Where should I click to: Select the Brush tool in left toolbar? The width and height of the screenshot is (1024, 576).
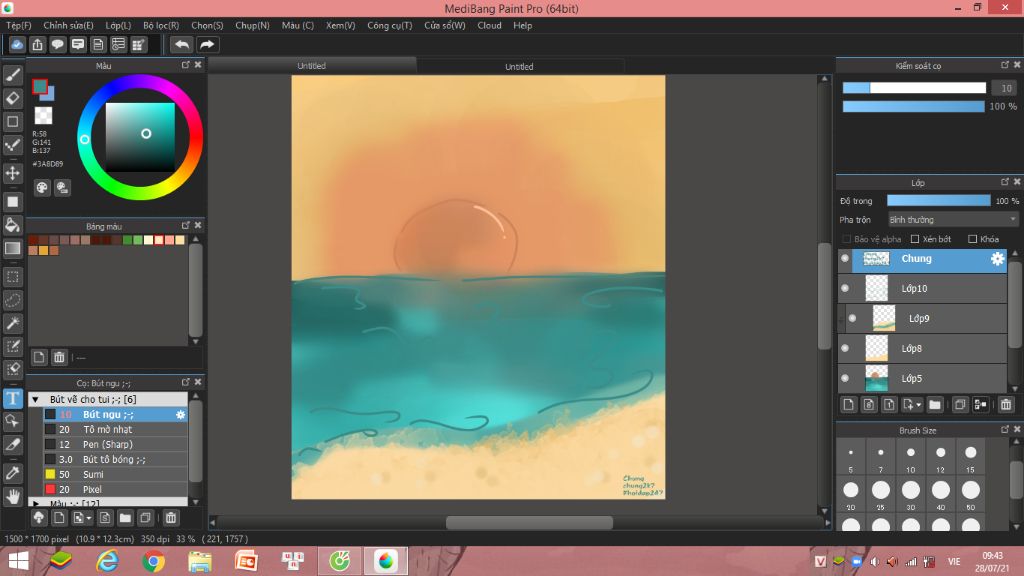(x=12, y=75)
